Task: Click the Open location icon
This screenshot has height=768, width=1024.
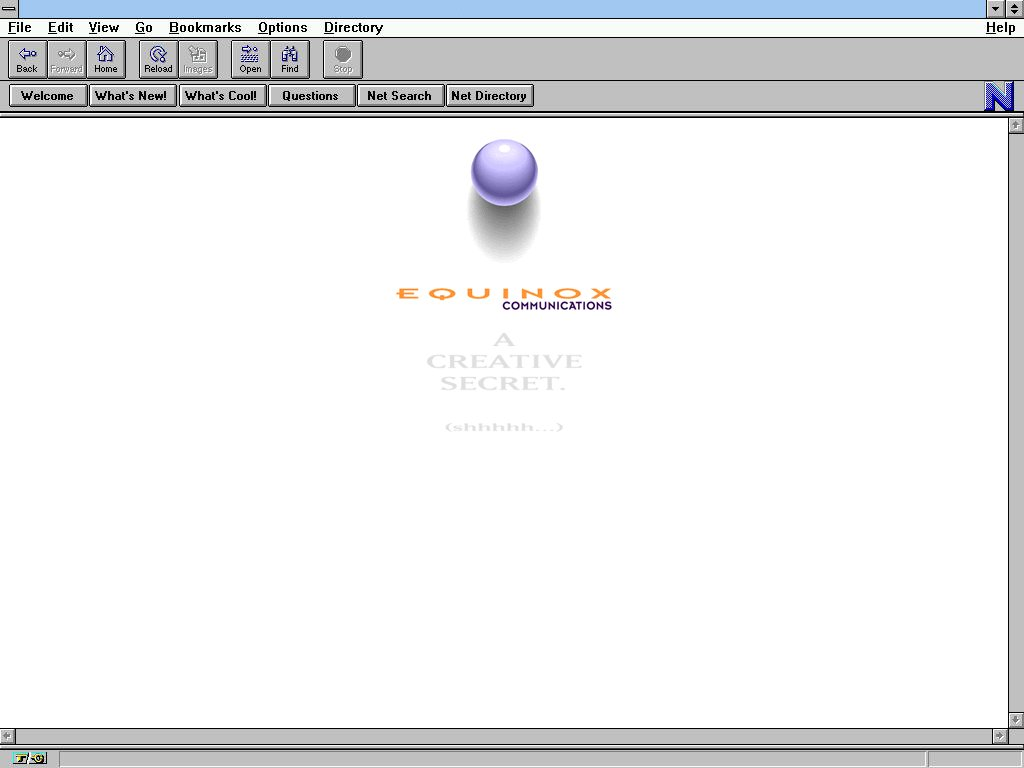Action: pos(250,59)
